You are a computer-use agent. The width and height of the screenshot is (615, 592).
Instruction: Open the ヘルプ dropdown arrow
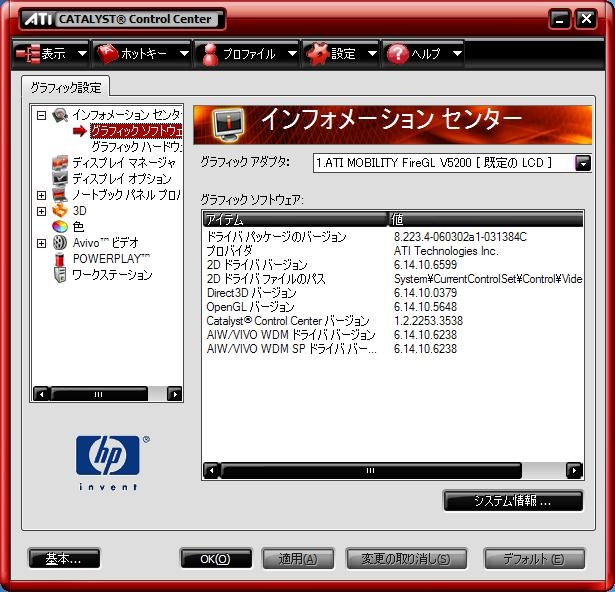click(457, 53)
